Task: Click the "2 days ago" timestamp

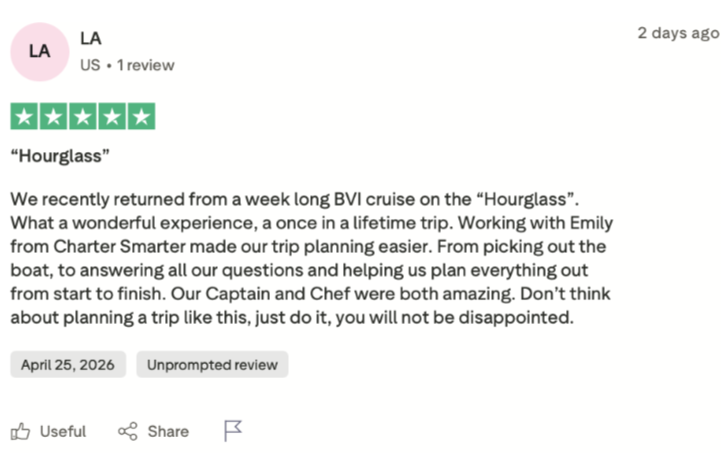Action: point(678,33)
